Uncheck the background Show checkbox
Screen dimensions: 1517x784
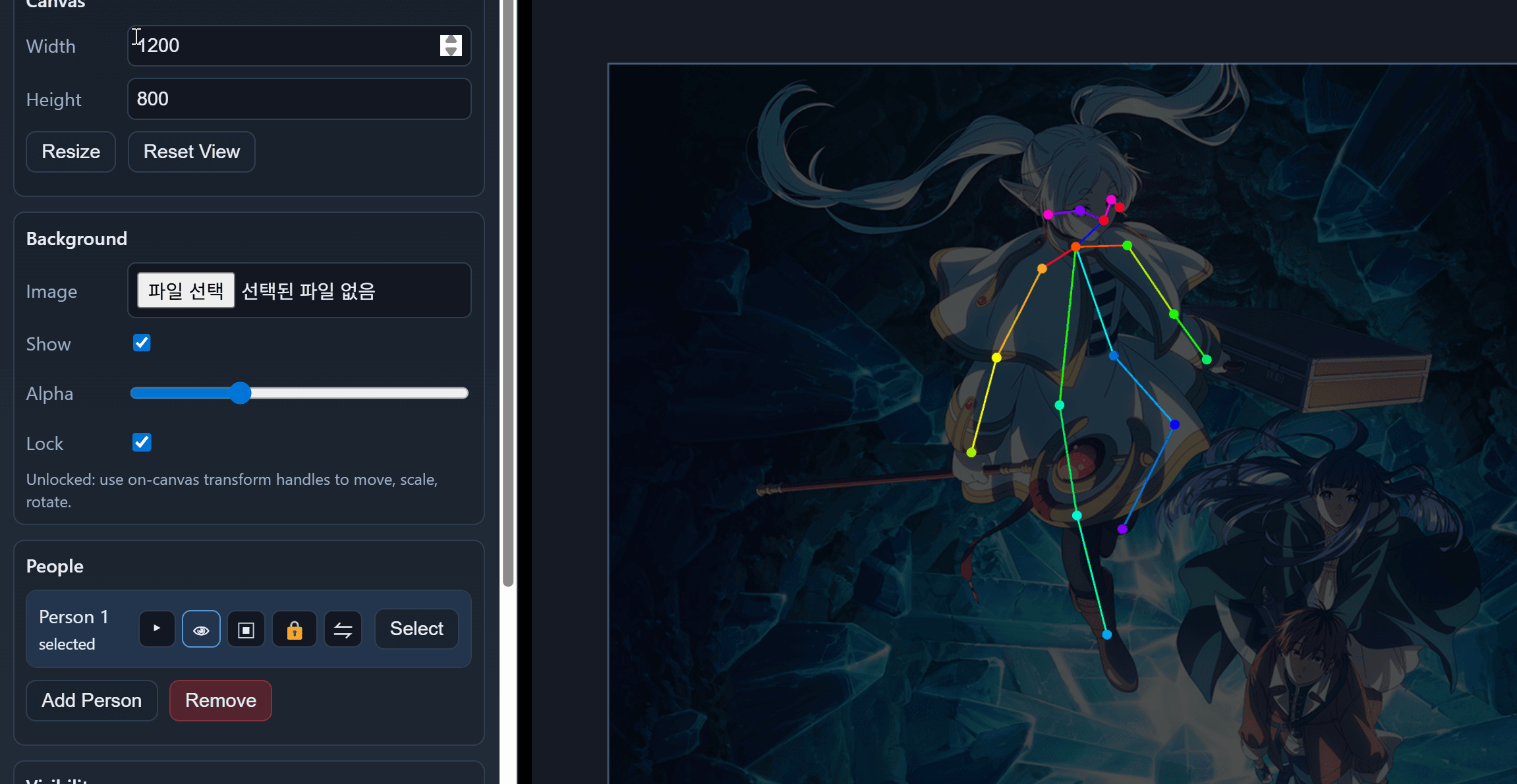[142, 343]
